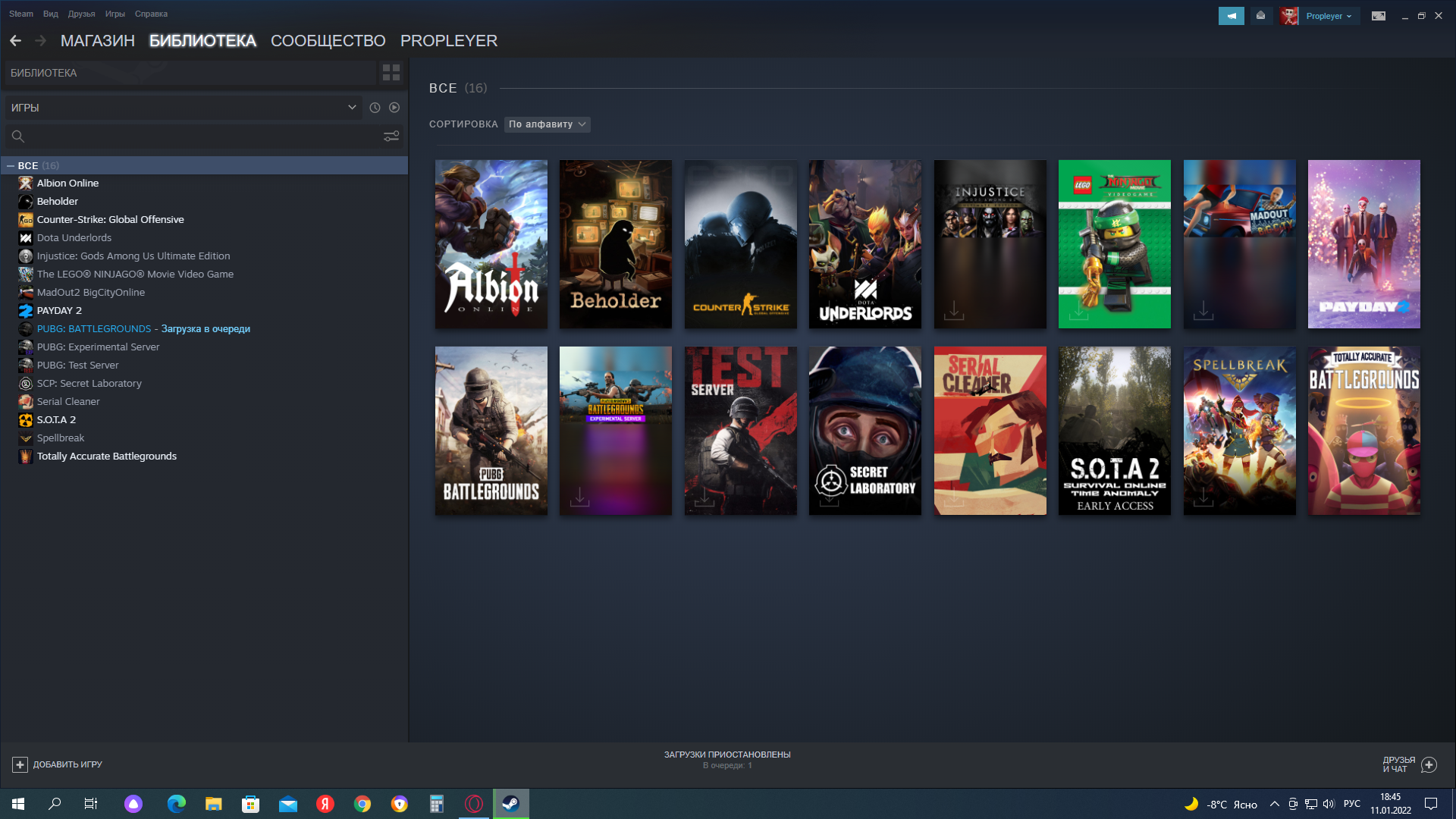Open the Propleyer account dropdown

(1329, 16)
